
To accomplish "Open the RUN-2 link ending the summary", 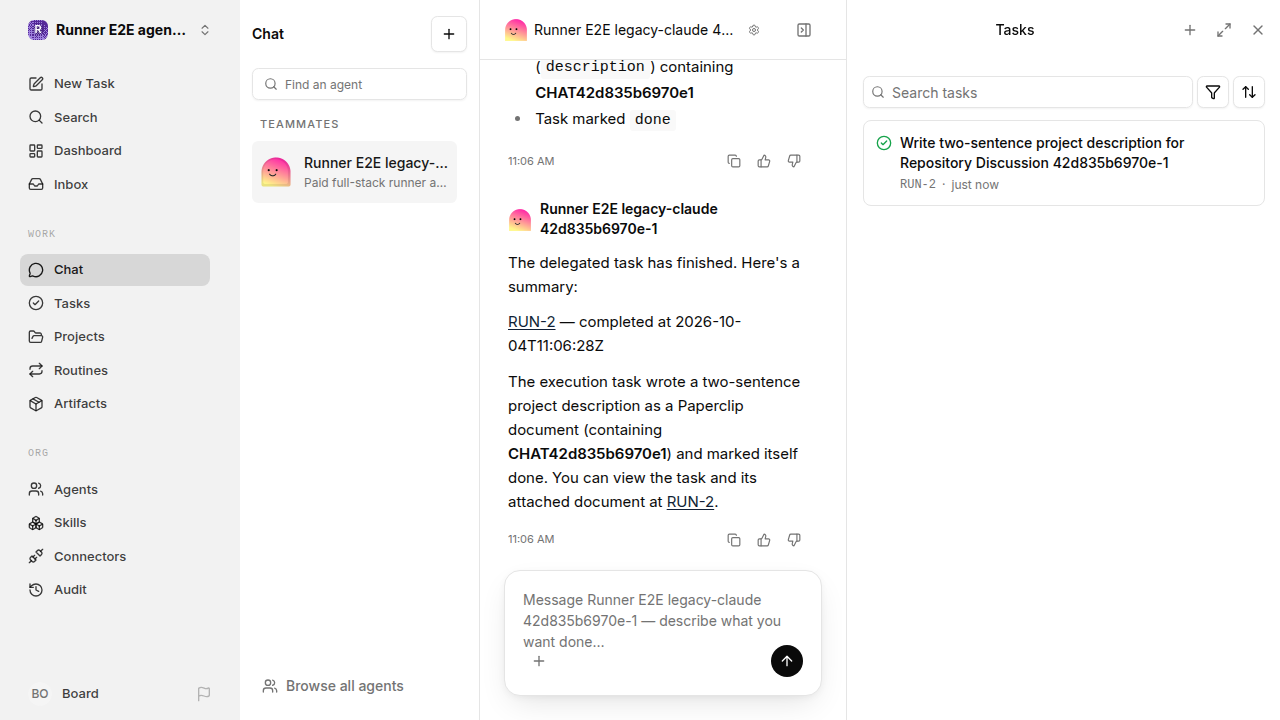I will click(x=690, y=502).
